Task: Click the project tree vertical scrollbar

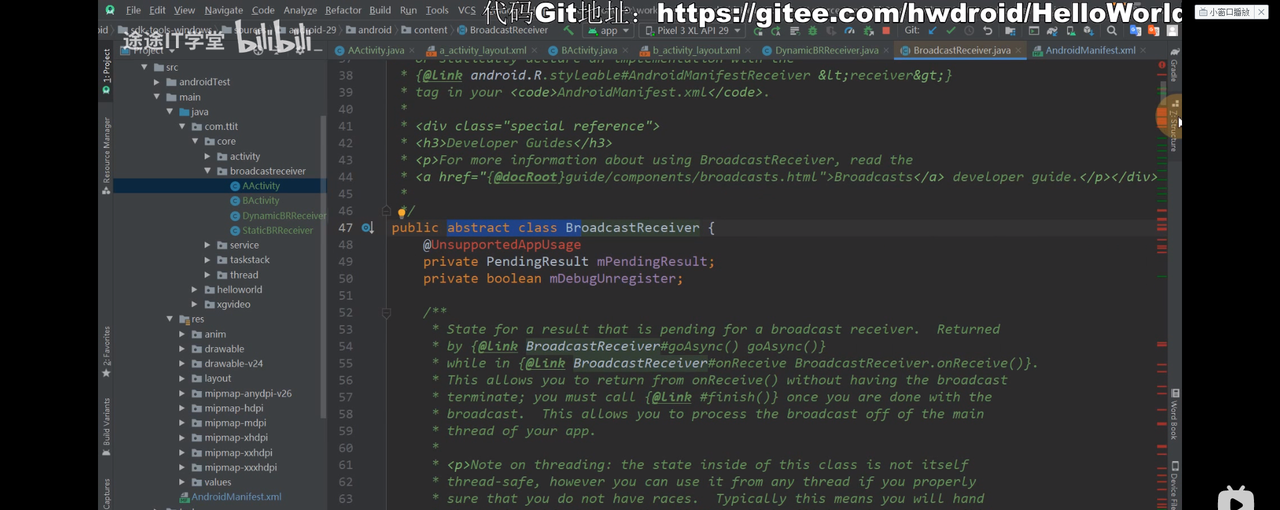Action: pos(323,265)
